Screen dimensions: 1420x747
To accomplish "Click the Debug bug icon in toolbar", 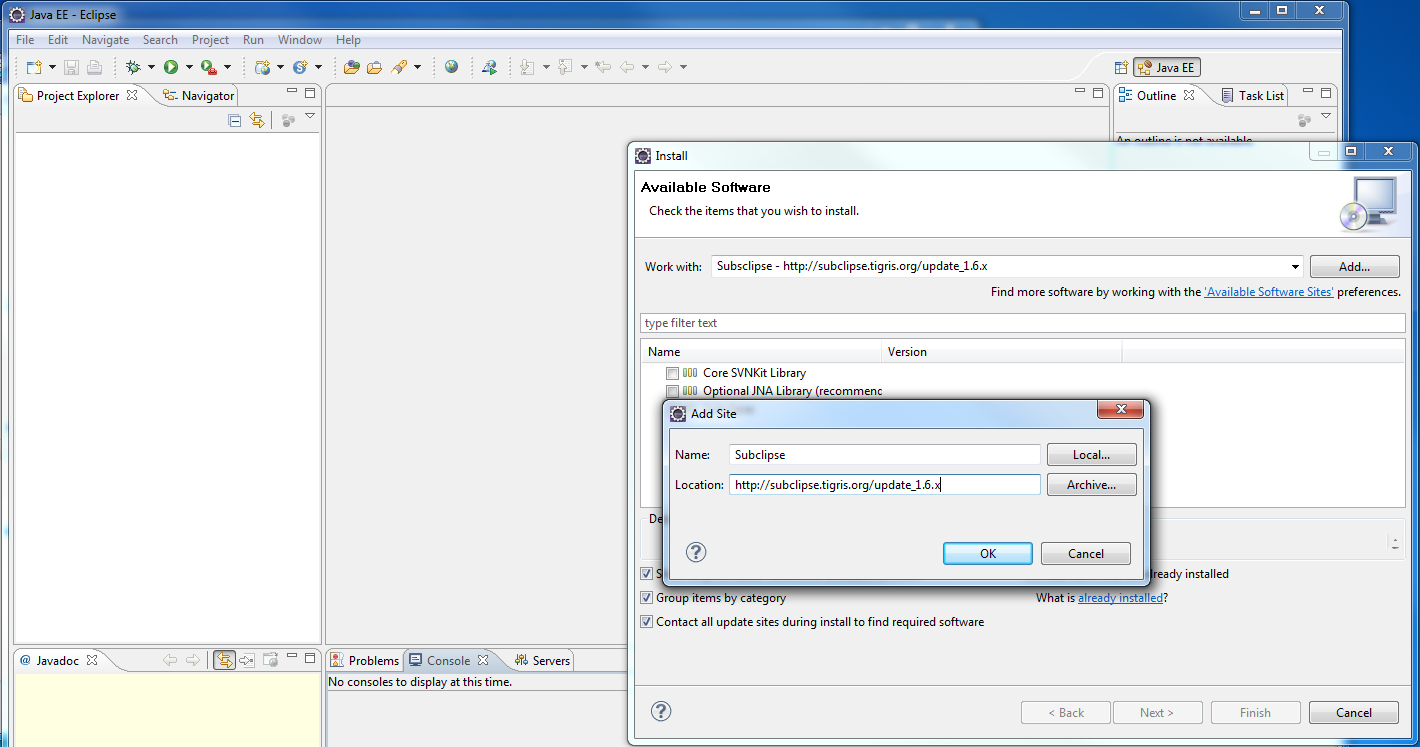I will [133, 67].
